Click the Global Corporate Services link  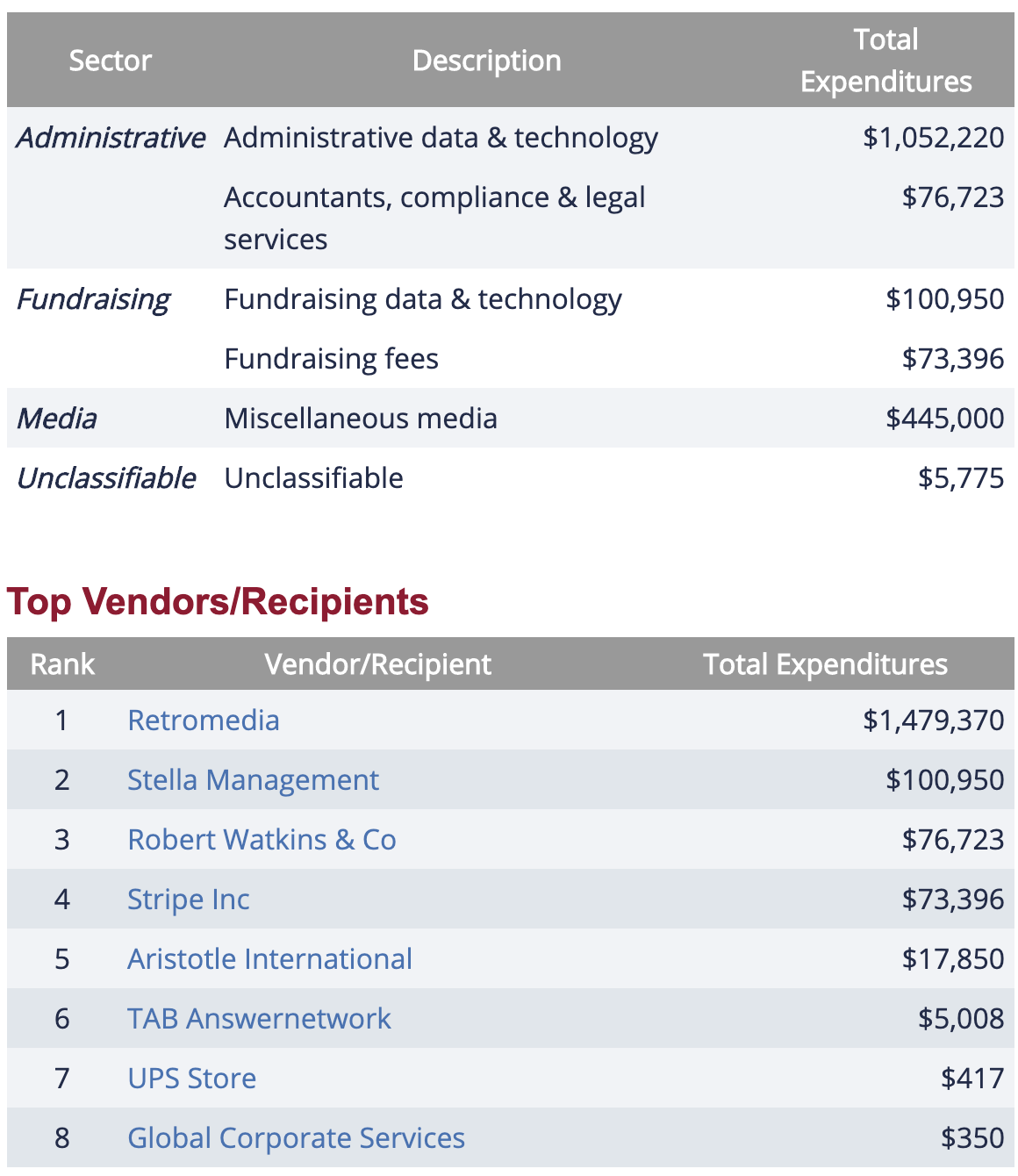[x=296, y=1138]
